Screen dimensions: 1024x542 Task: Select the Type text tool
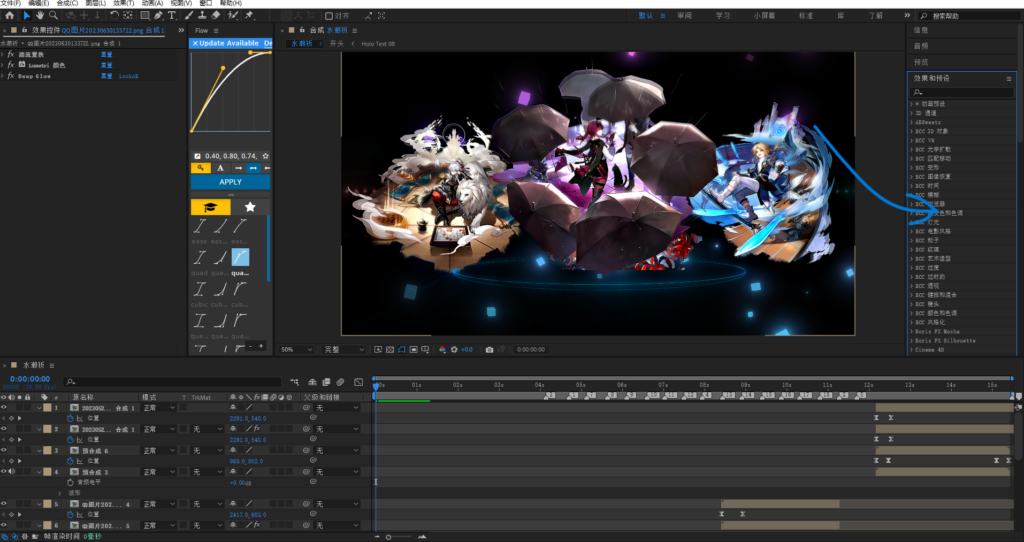(x=172, y=16)
